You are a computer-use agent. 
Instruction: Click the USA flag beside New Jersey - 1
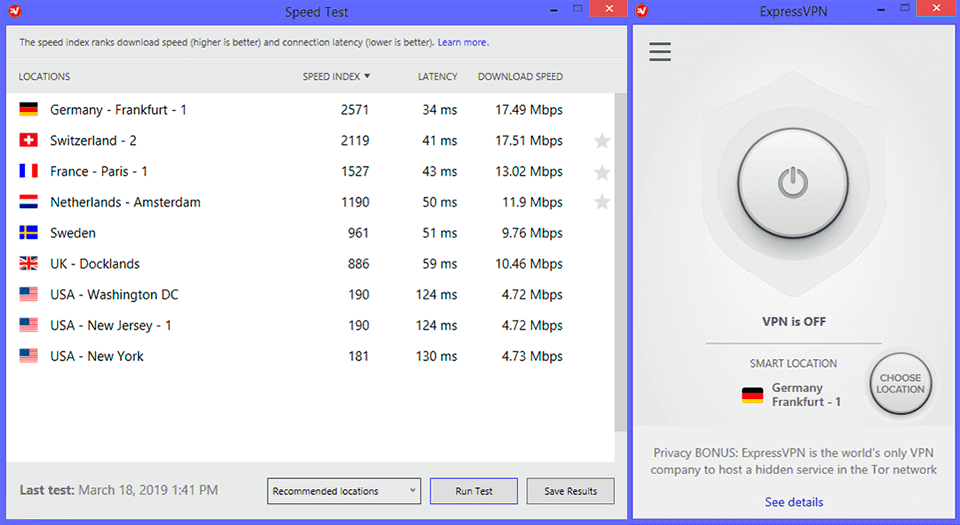[28, 325]
